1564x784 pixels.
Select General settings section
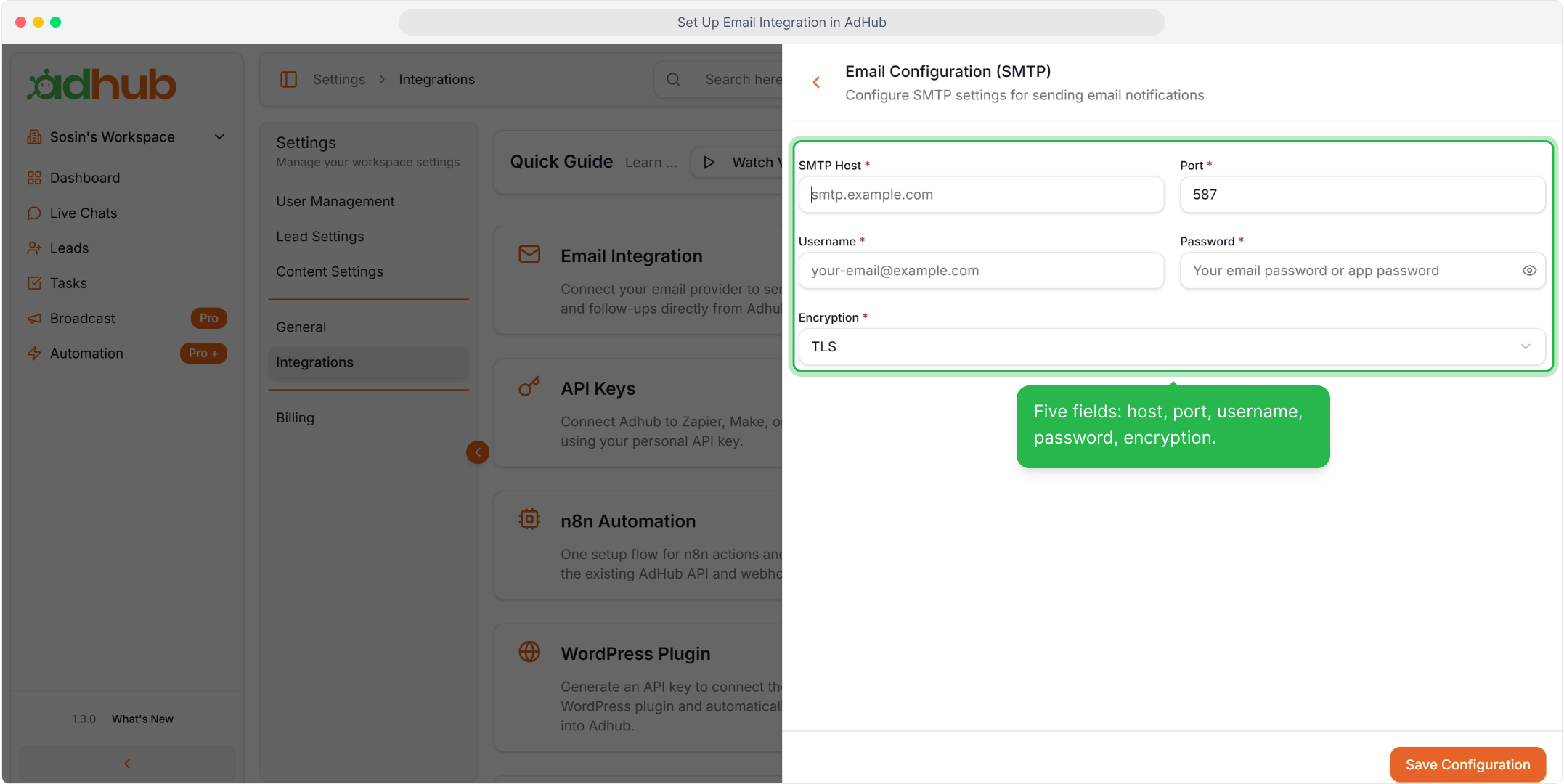click(x=301, y=327)
